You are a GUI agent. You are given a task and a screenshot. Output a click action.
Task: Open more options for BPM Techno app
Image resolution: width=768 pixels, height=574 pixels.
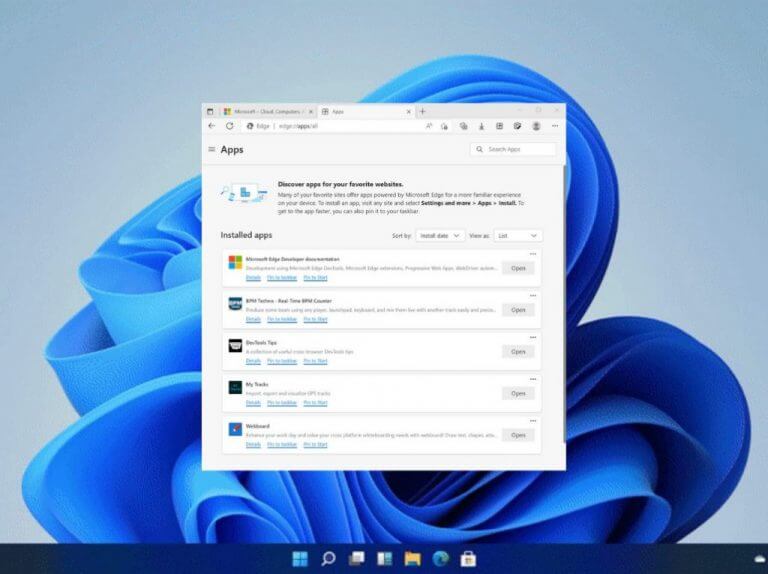coord(533,296)
